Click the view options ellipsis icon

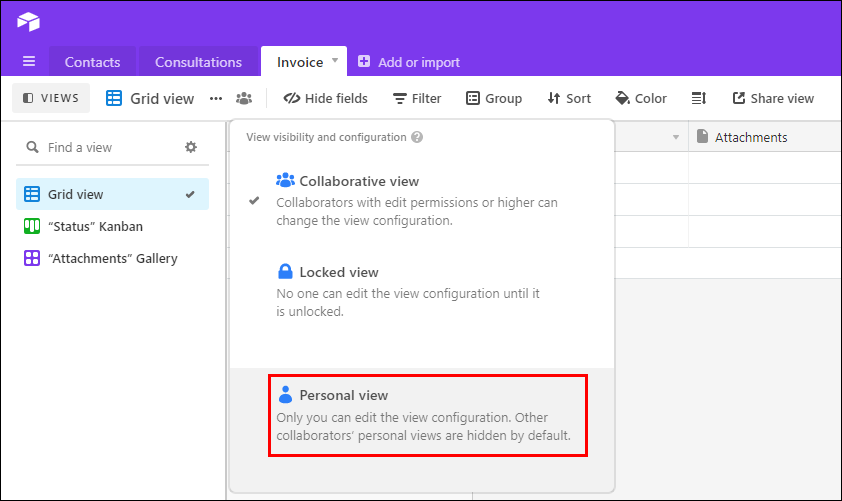(216, 98)
